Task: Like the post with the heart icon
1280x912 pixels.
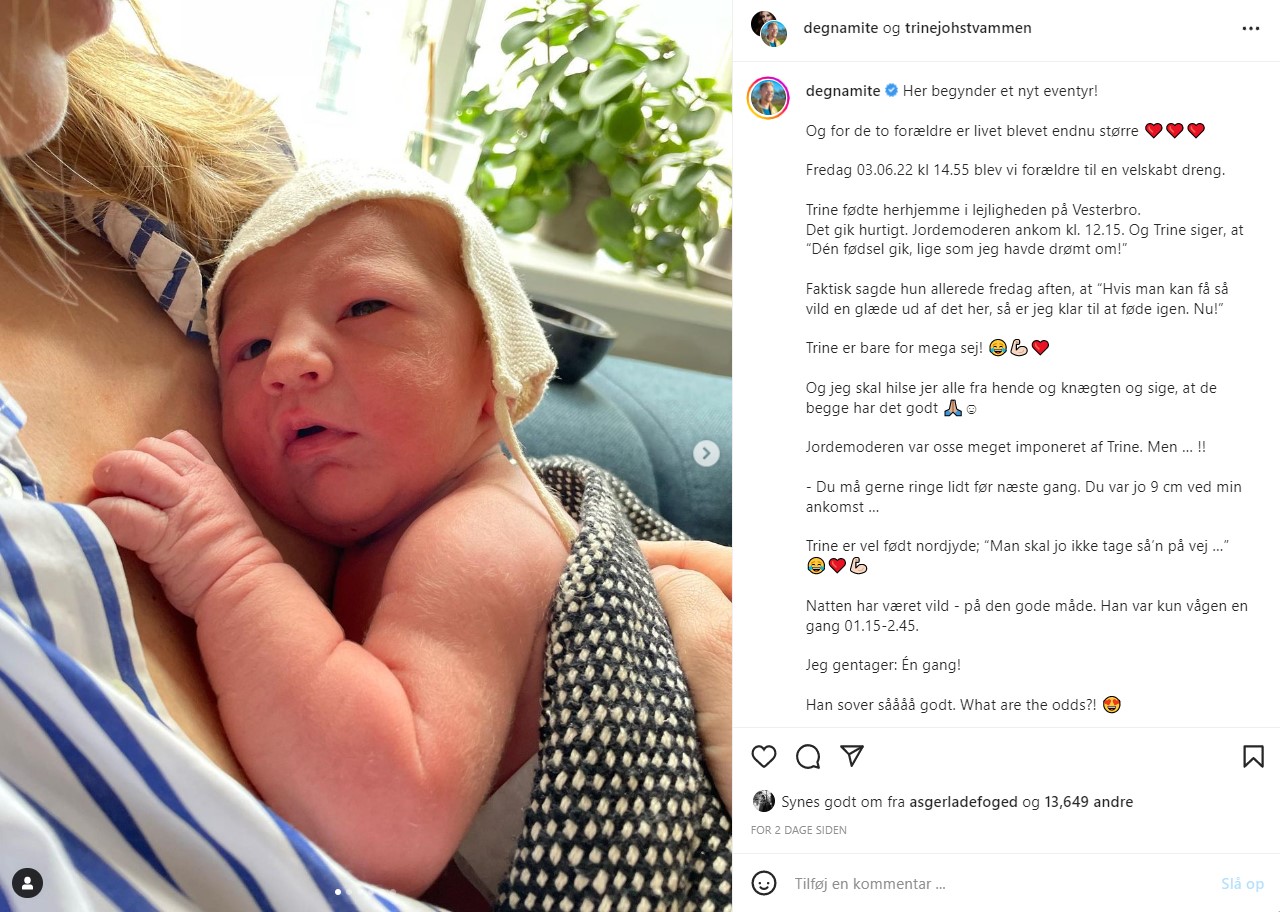Action: (764, 756)
